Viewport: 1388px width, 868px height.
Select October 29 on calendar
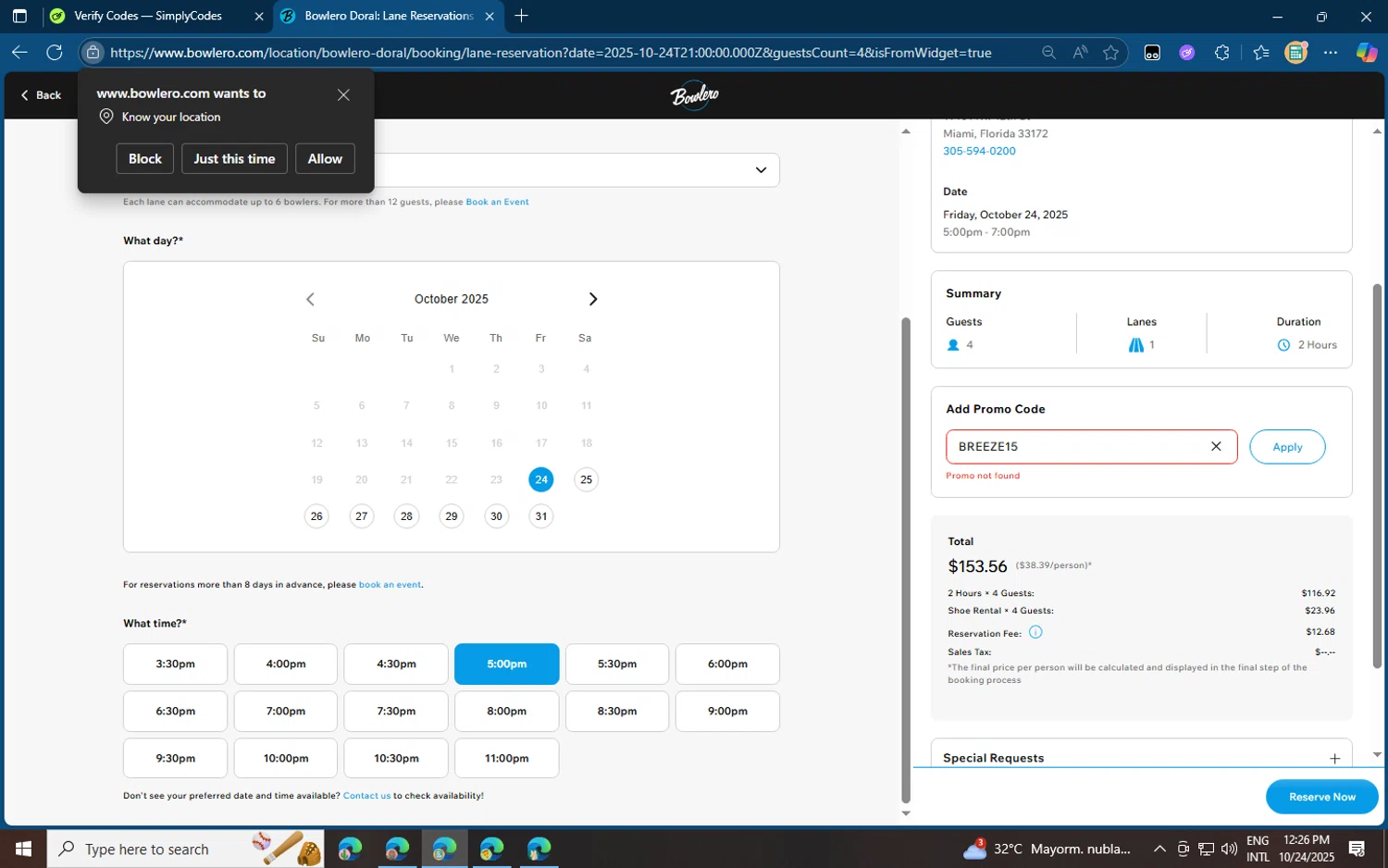[x=452, y=516]
